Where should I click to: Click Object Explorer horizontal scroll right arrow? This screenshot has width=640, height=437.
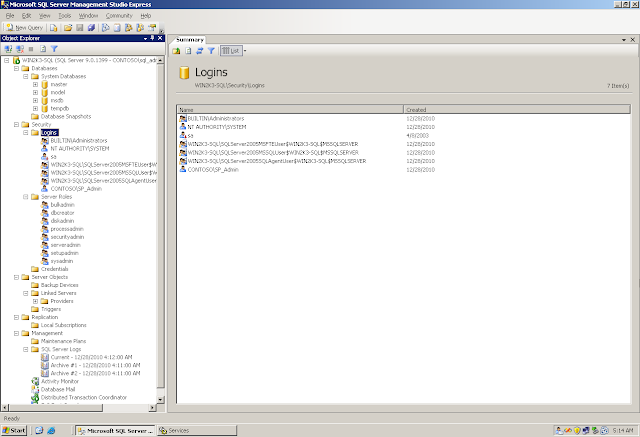[152, 407]
